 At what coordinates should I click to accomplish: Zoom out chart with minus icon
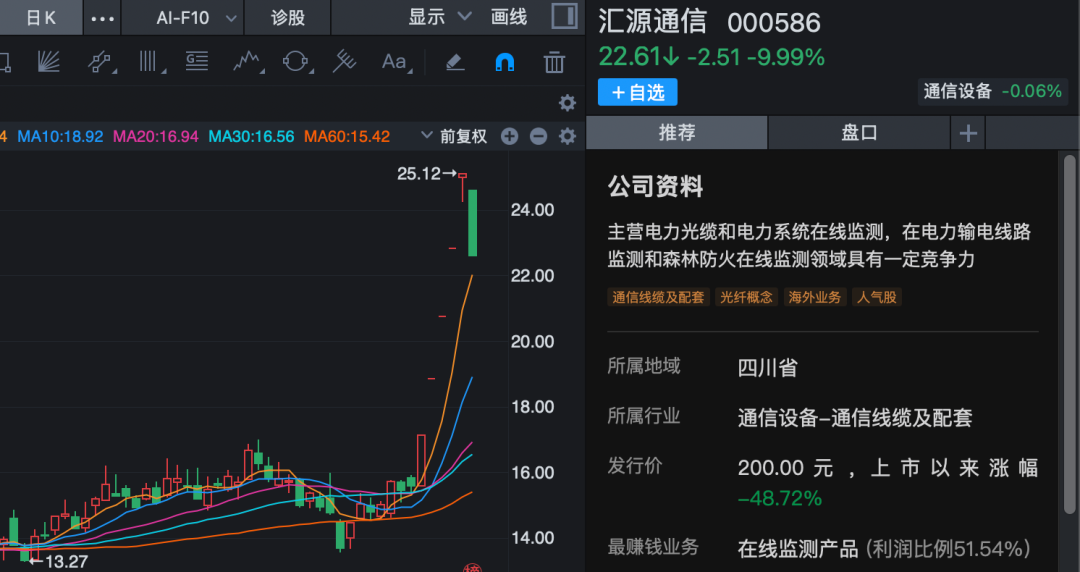[x=538, y=136]
